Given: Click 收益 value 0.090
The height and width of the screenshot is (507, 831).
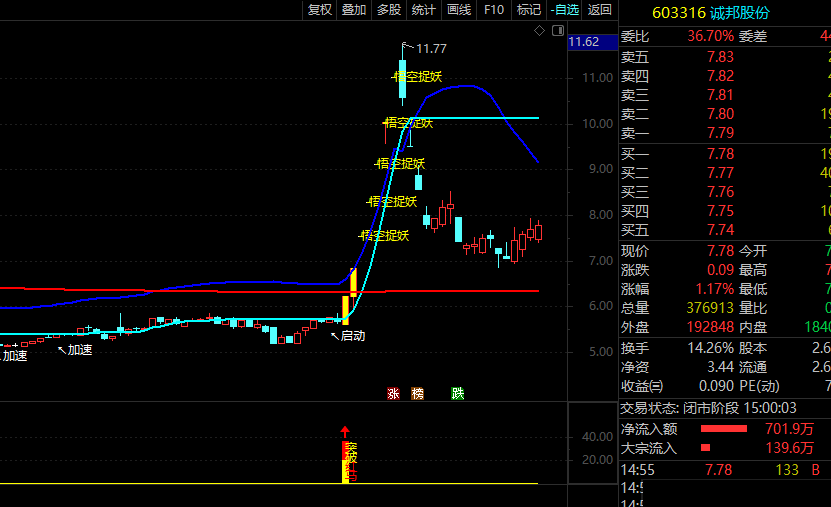Looking at the screenshot, I should [717, 386].
